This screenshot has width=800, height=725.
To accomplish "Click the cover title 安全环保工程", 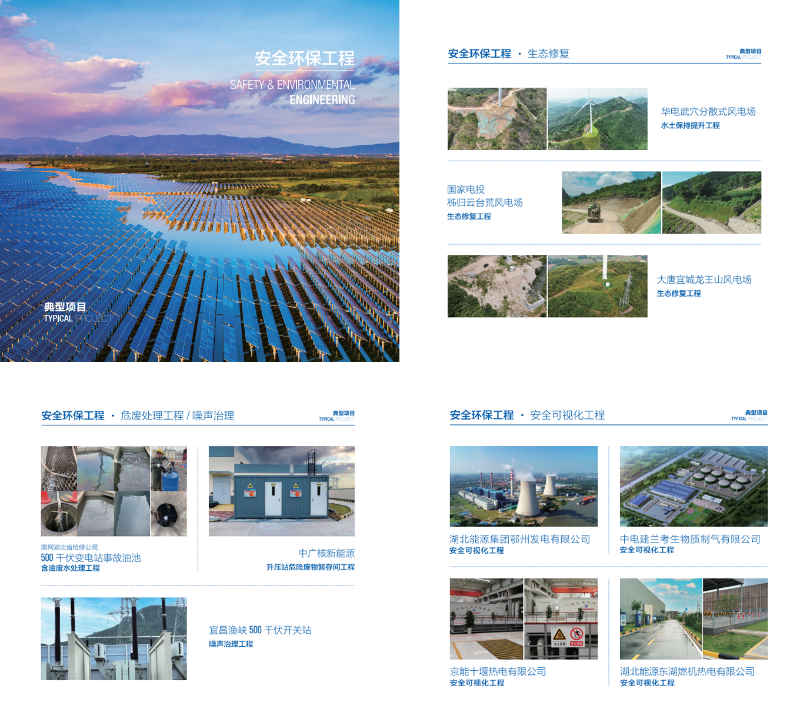I will coord(304,59).
